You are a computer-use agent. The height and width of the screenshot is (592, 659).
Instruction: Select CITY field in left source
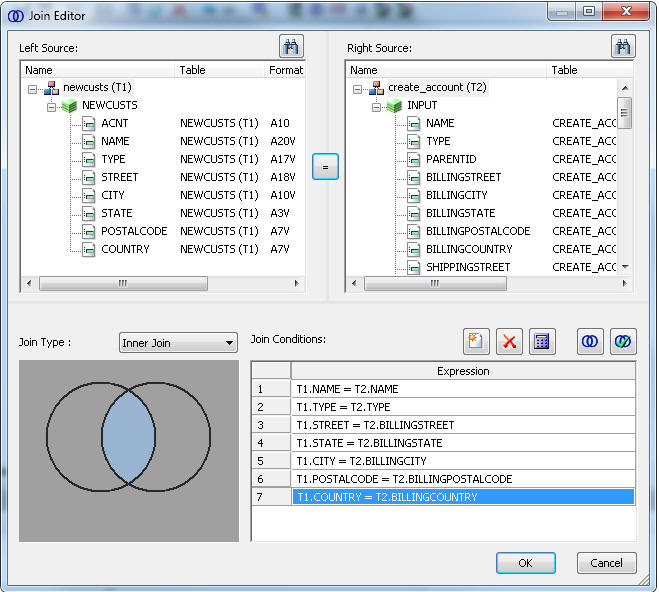(x=113, y=195)
